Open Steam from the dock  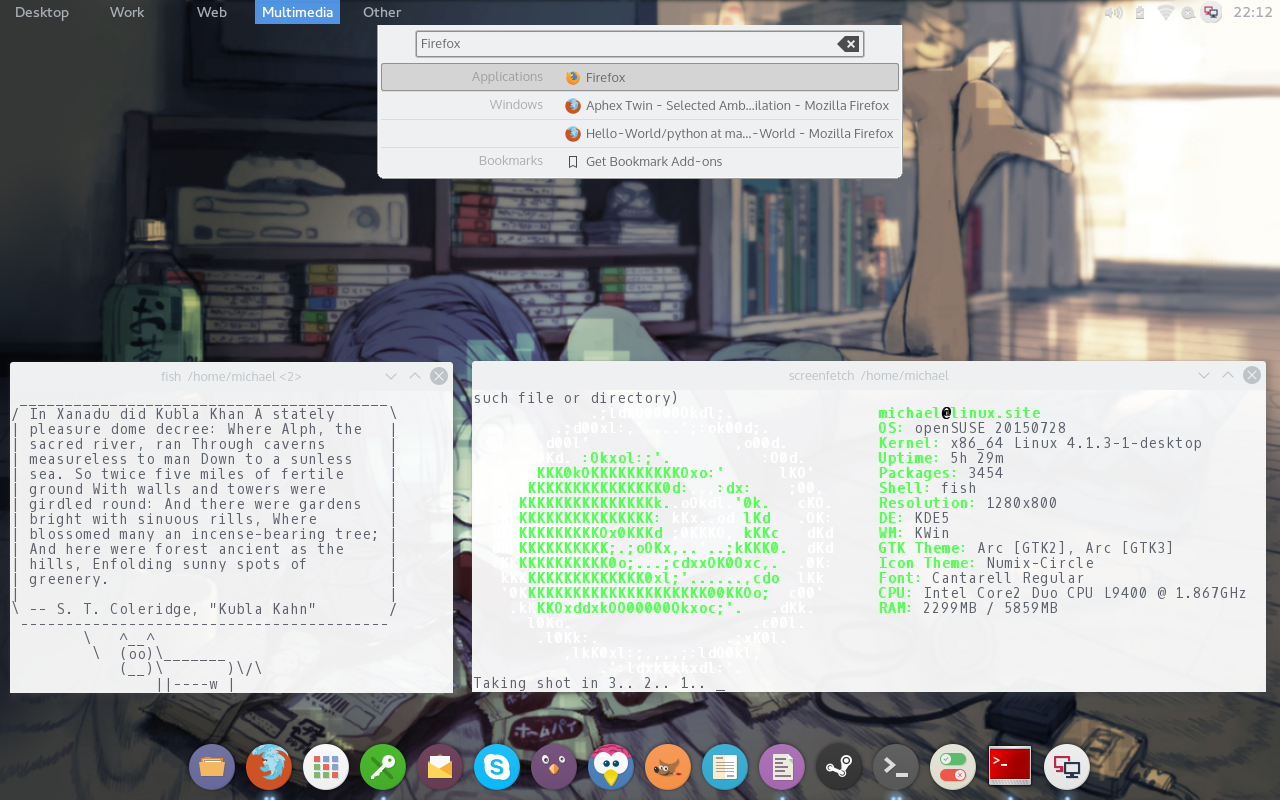tap(838, 767)
